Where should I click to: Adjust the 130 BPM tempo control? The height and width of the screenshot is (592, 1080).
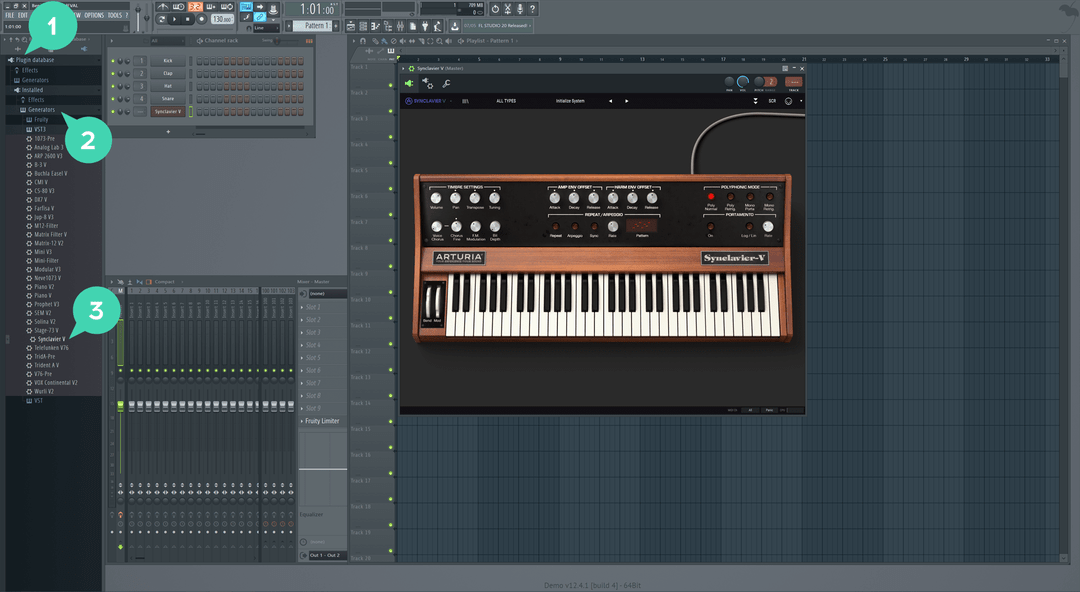[222, 18]
